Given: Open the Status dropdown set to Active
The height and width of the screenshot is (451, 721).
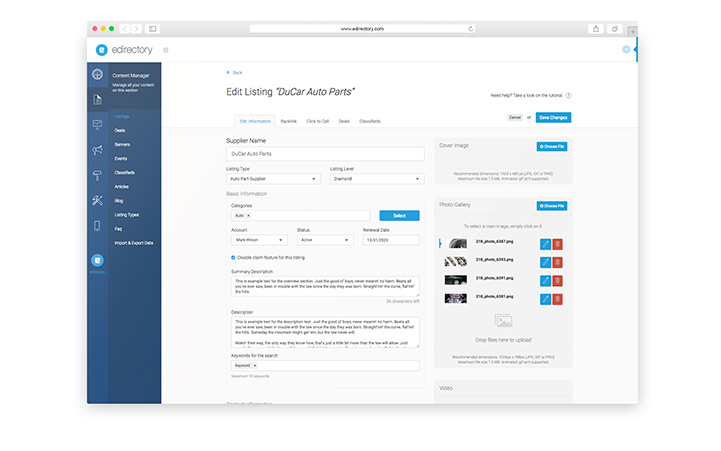Looking at the screenshot, I should 325,240.
